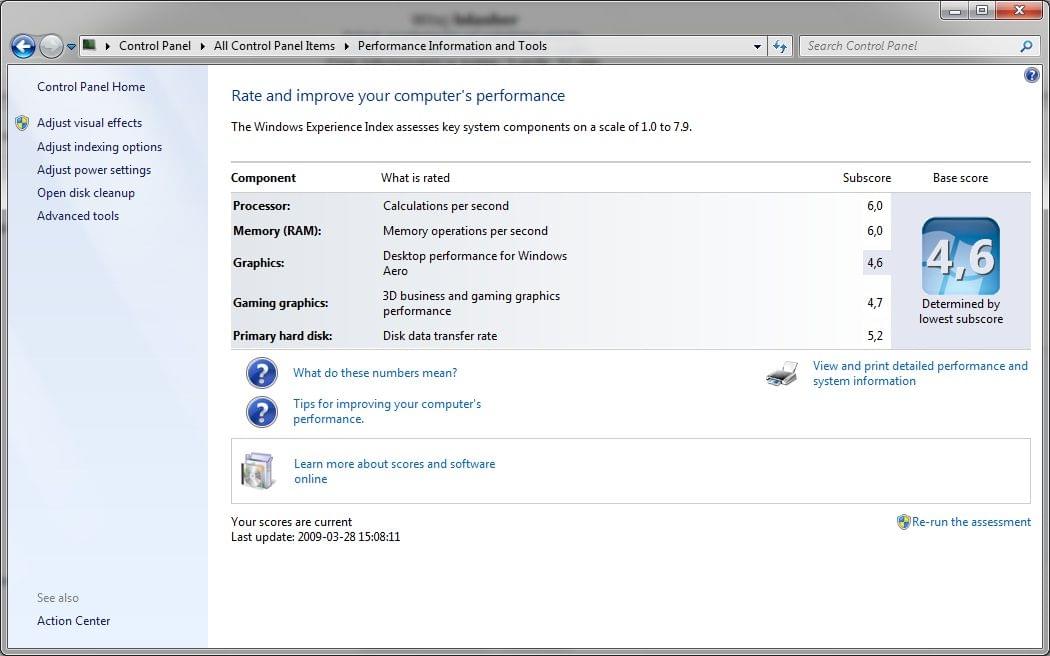Image resolution: width=1050 pixels, height=656 pixels.
Task: Select Performance Information and Tools breadcrumb
Action: 453,46
